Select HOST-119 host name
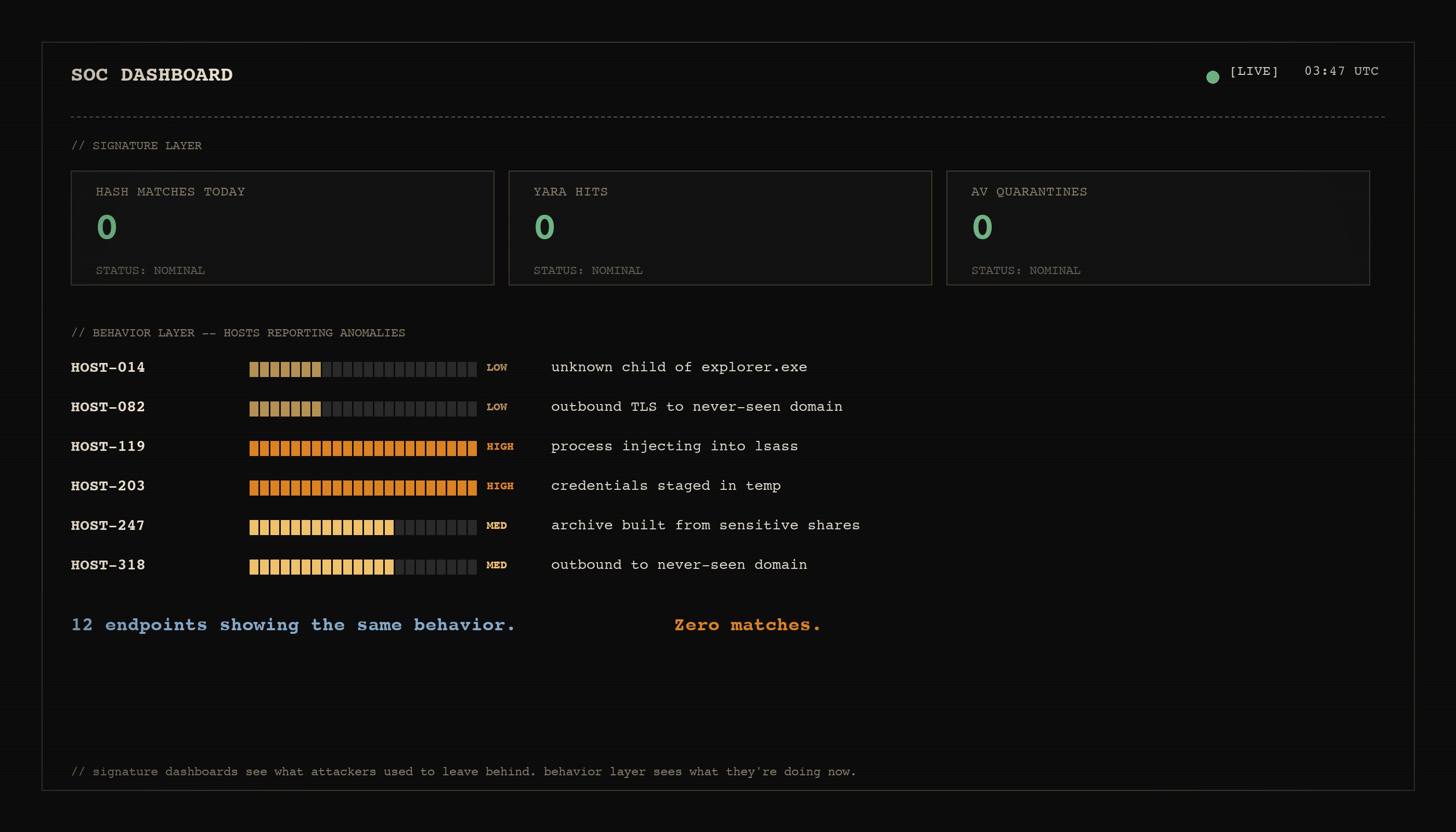The image size is (1456, 832). (x=108, y=446)
